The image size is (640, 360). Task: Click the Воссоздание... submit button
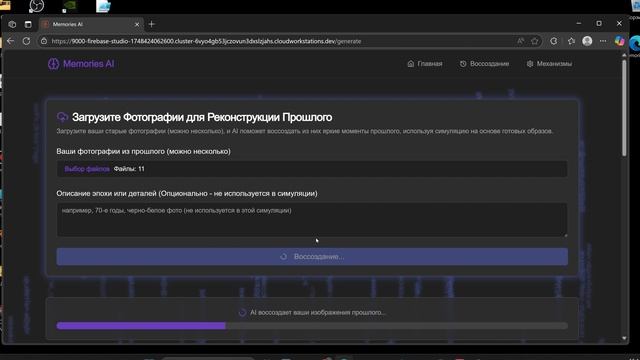pos(312,257)
